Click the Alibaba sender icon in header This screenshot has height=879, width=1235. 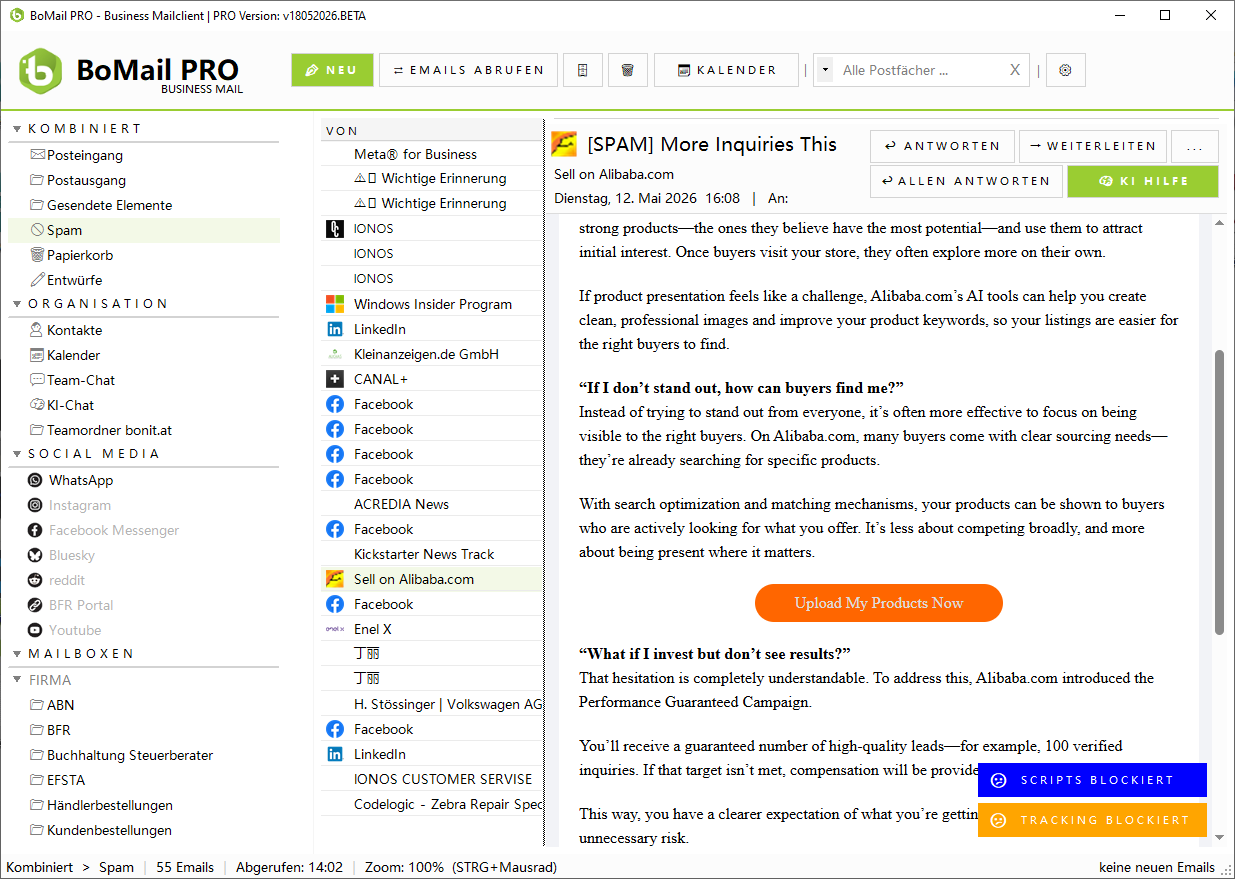coord(564,144)
